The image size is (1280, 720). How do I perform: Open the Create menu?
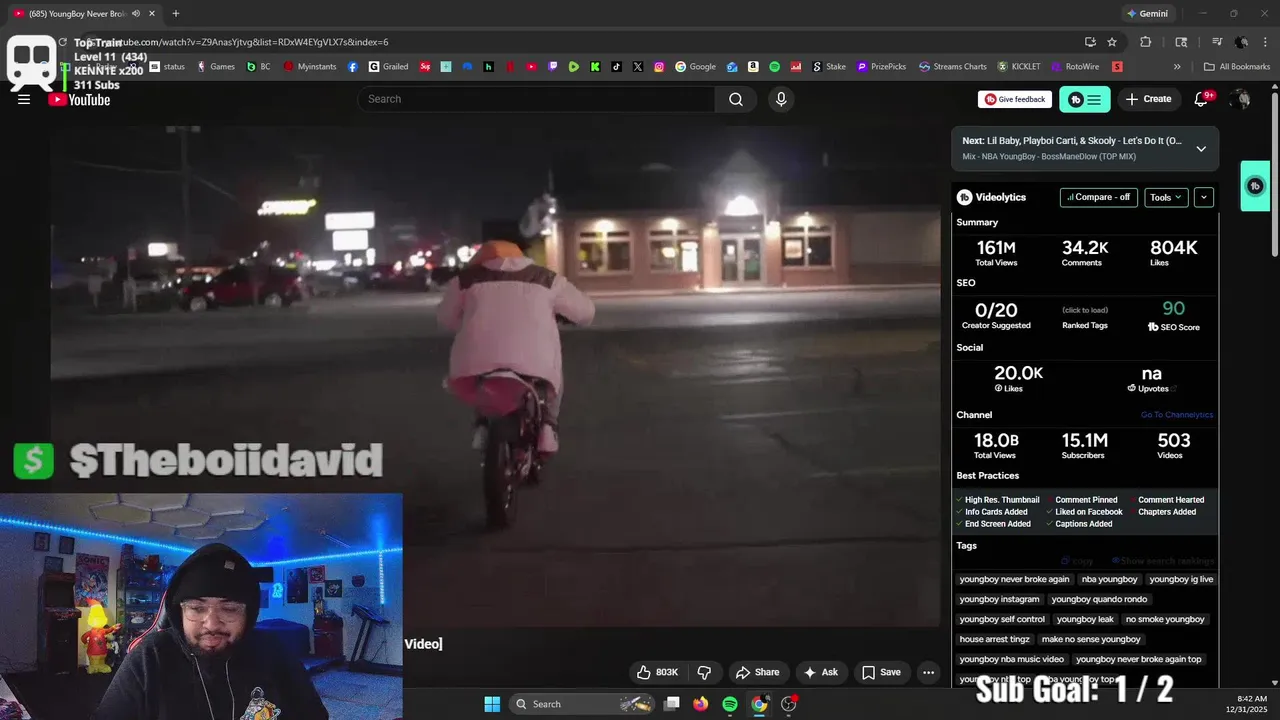pyautogui.click(x=1148, y=99)
